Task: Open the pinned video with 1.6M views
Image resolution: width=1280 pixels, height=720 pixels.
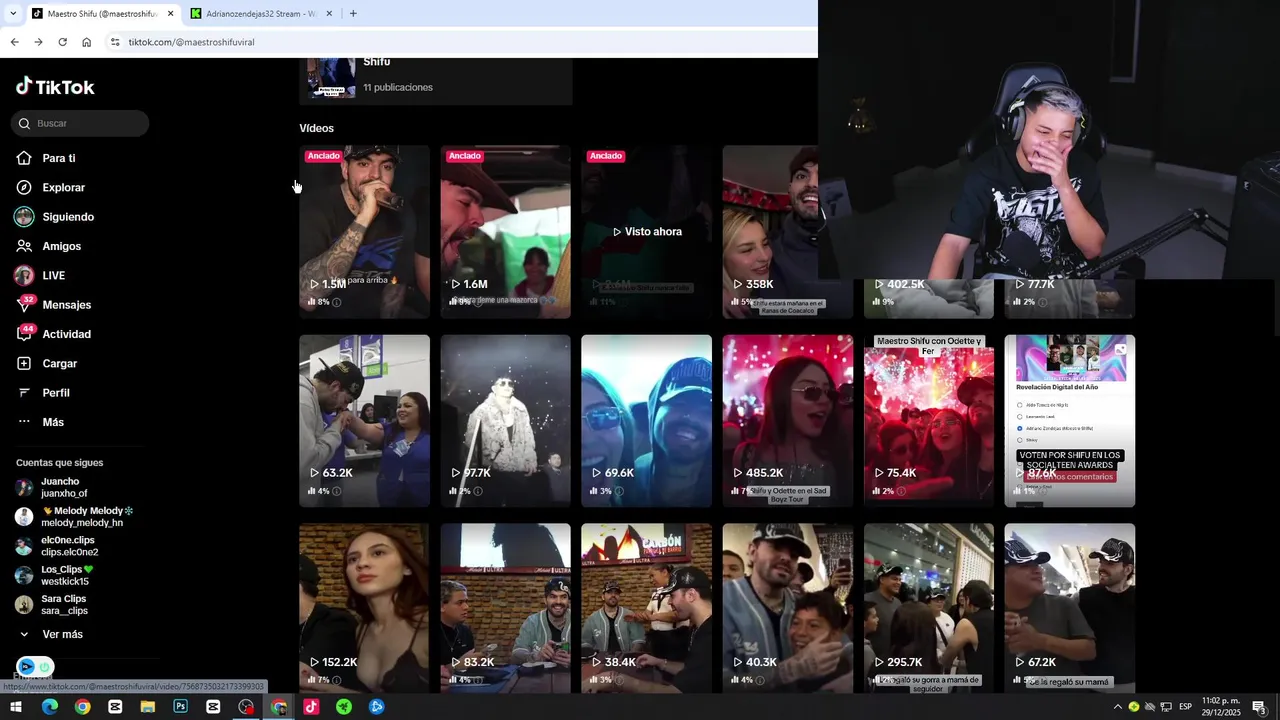Action: pos(505,232)
